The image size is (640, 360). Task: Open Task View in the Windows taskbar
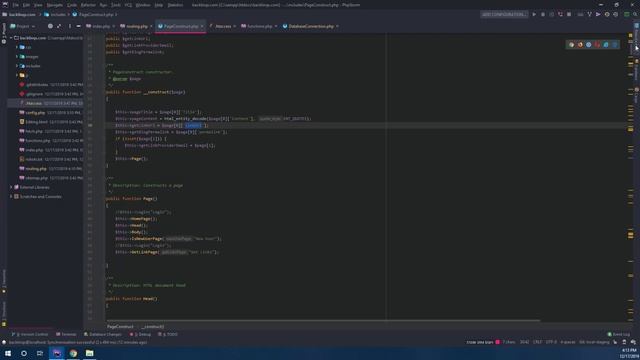tap(40, 353)
